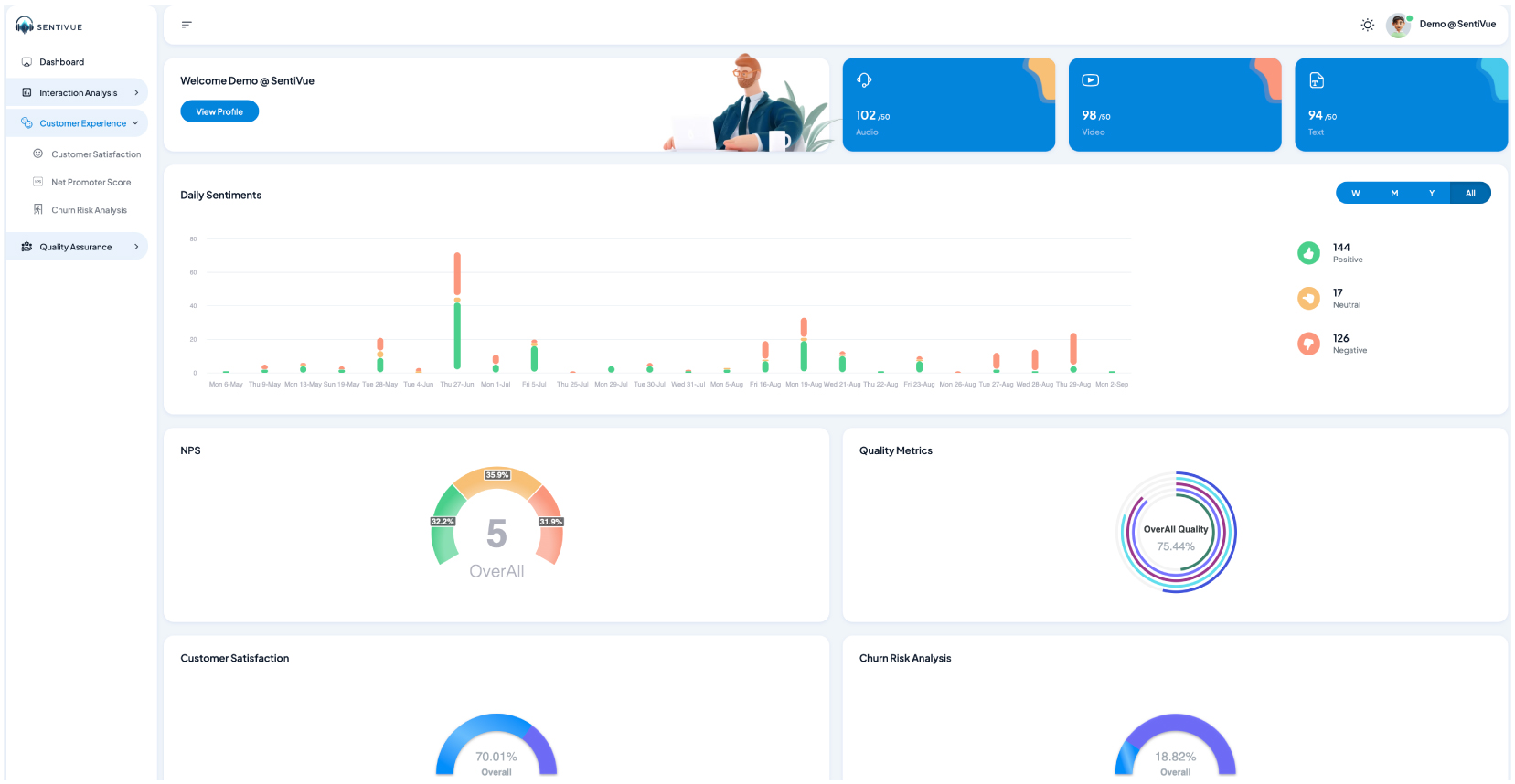Open the user avatar menu
The image size is (1515, 784).
tap(1398, 25)
